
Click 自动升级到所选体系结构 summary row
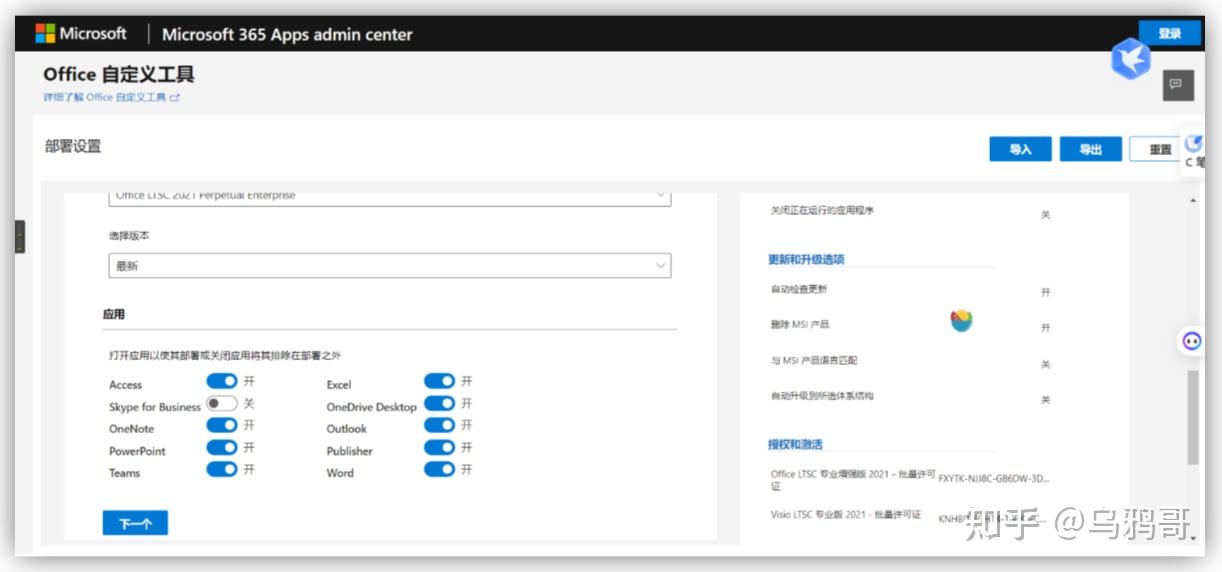click(910, 396)
